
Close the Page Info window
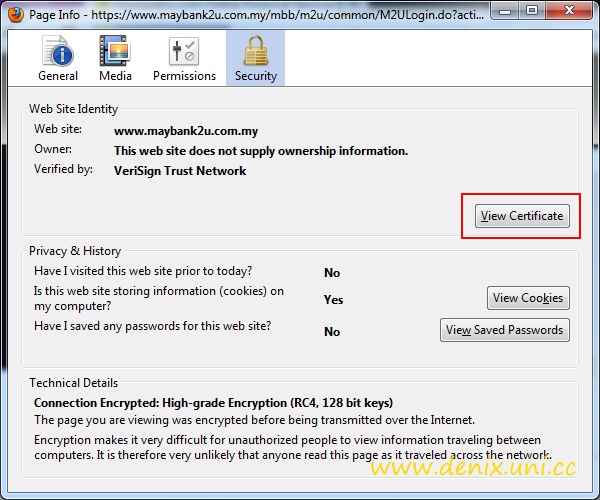(x=569, y=10)
